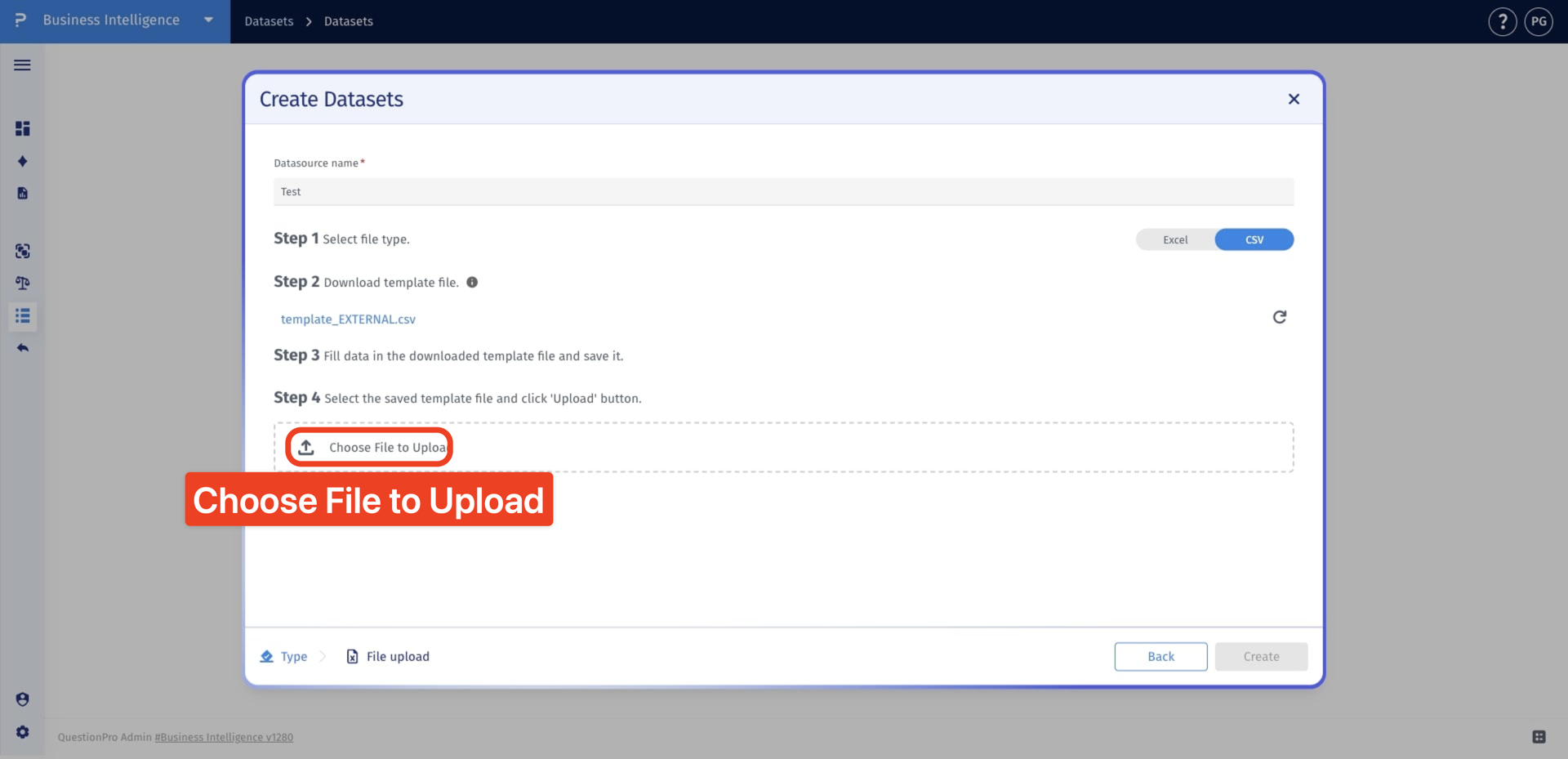Open the report document icon in sidebar

click(x=22, y=194)
